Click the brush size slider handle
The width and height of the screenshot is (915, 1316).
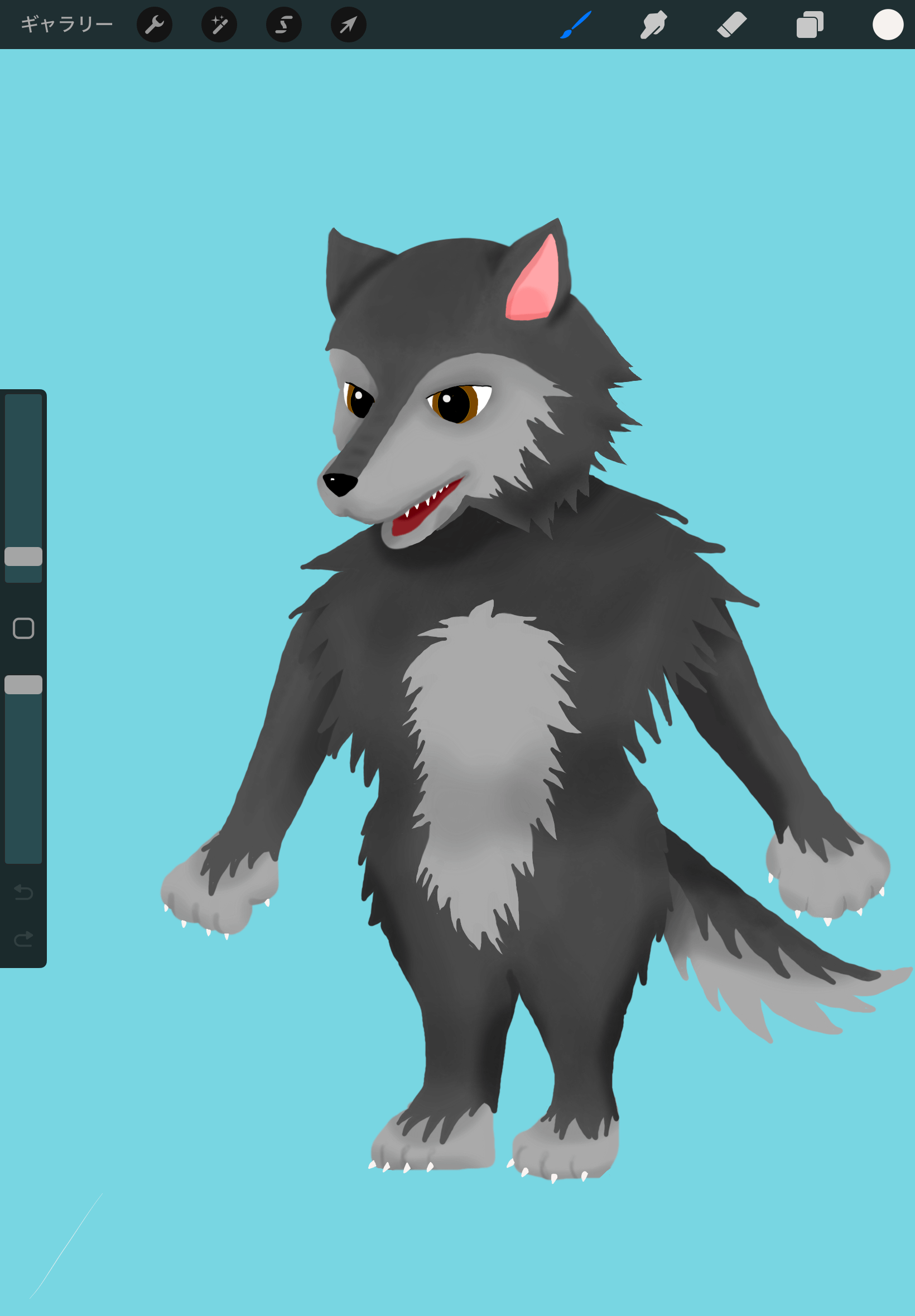(x=23, y=557)
